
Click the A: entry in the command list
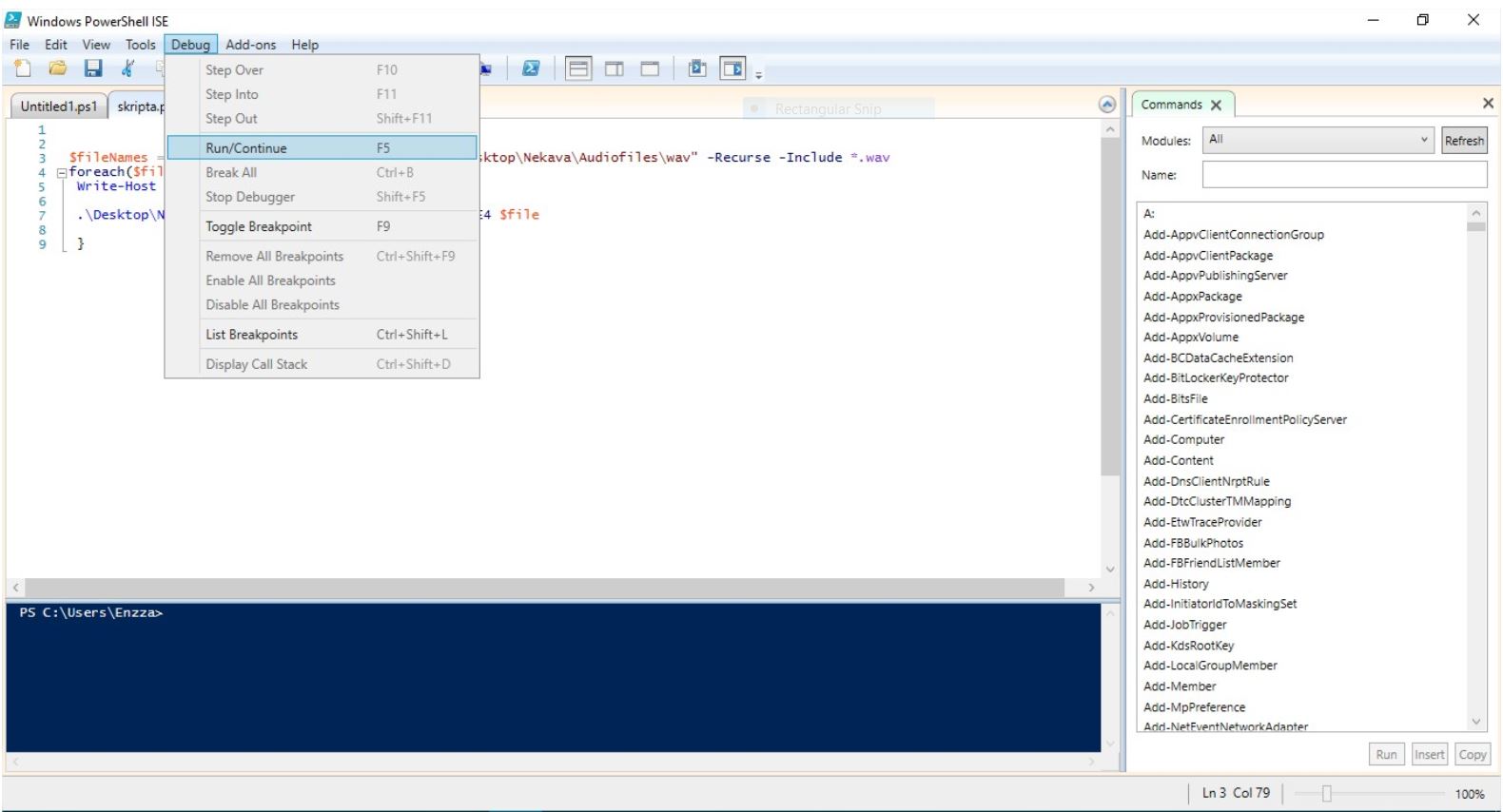pos(1149,214)
